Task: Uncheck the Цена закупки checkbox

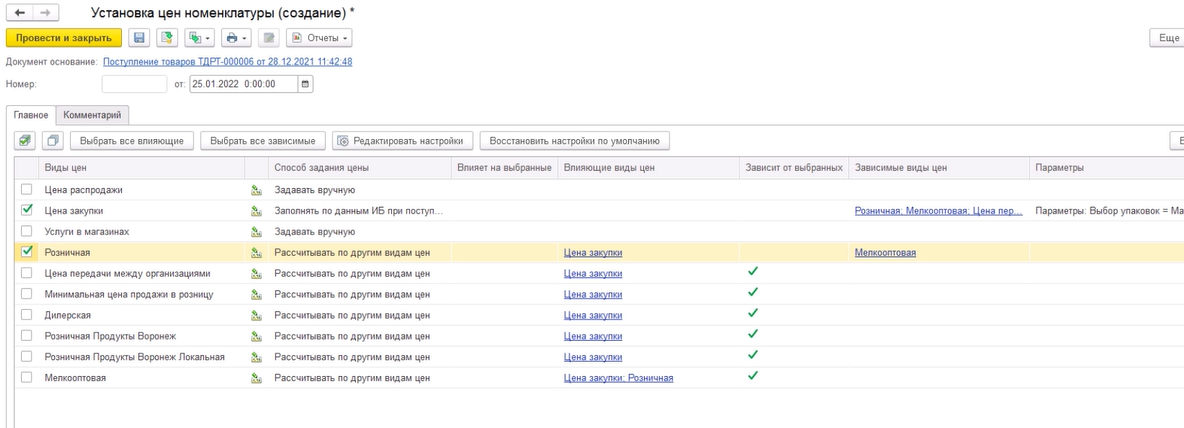Action: tap(27, 211)
